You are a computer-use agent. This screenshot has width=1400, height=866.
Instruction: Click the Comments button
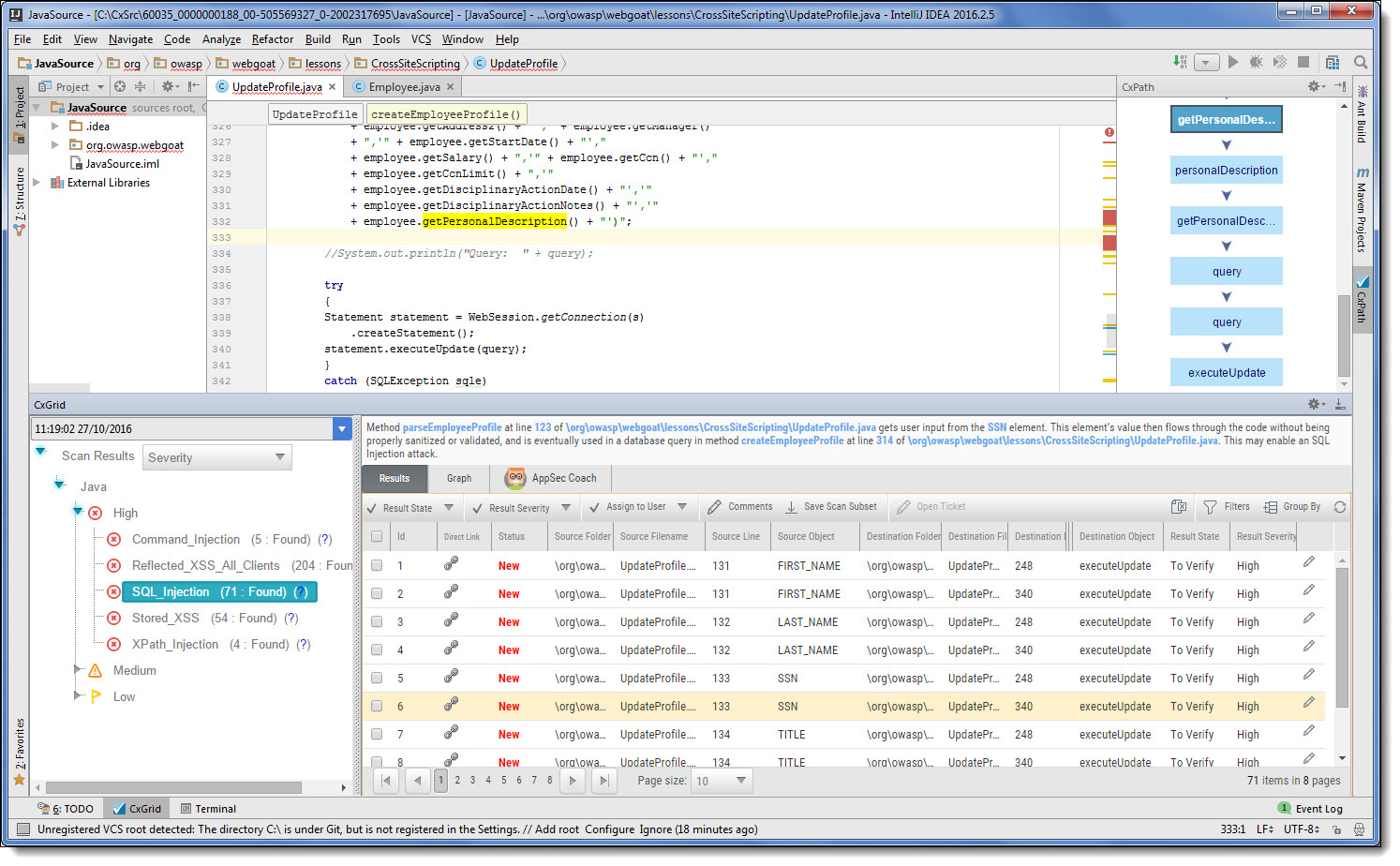click(x=740, y=507)
